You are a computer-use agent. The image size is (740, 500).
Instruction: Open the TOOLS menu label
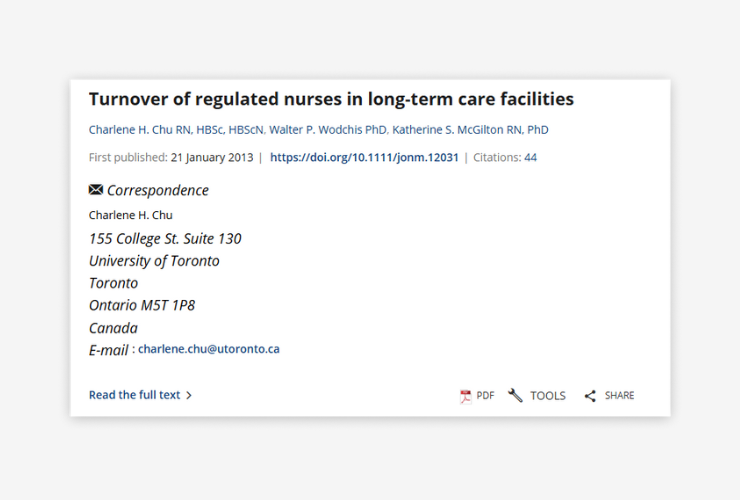547,396
